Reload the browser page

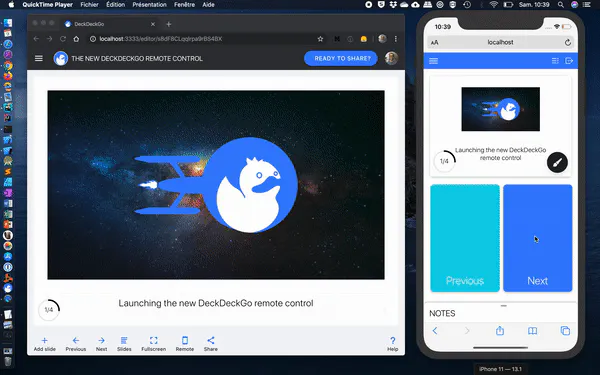[63, 39]
